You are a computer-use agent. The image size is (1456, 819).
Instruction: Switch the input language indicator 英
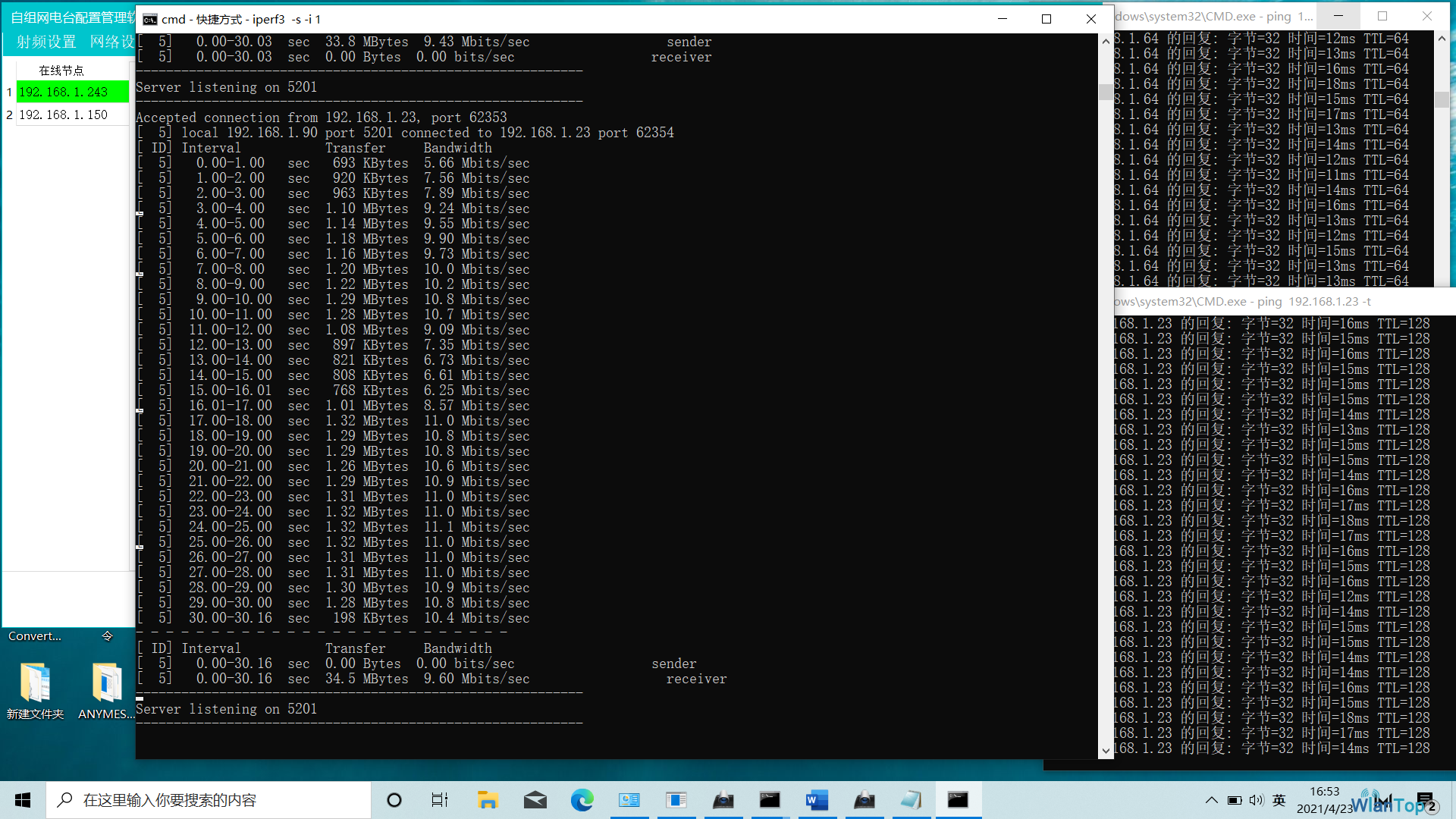[x=1279, y=800]
